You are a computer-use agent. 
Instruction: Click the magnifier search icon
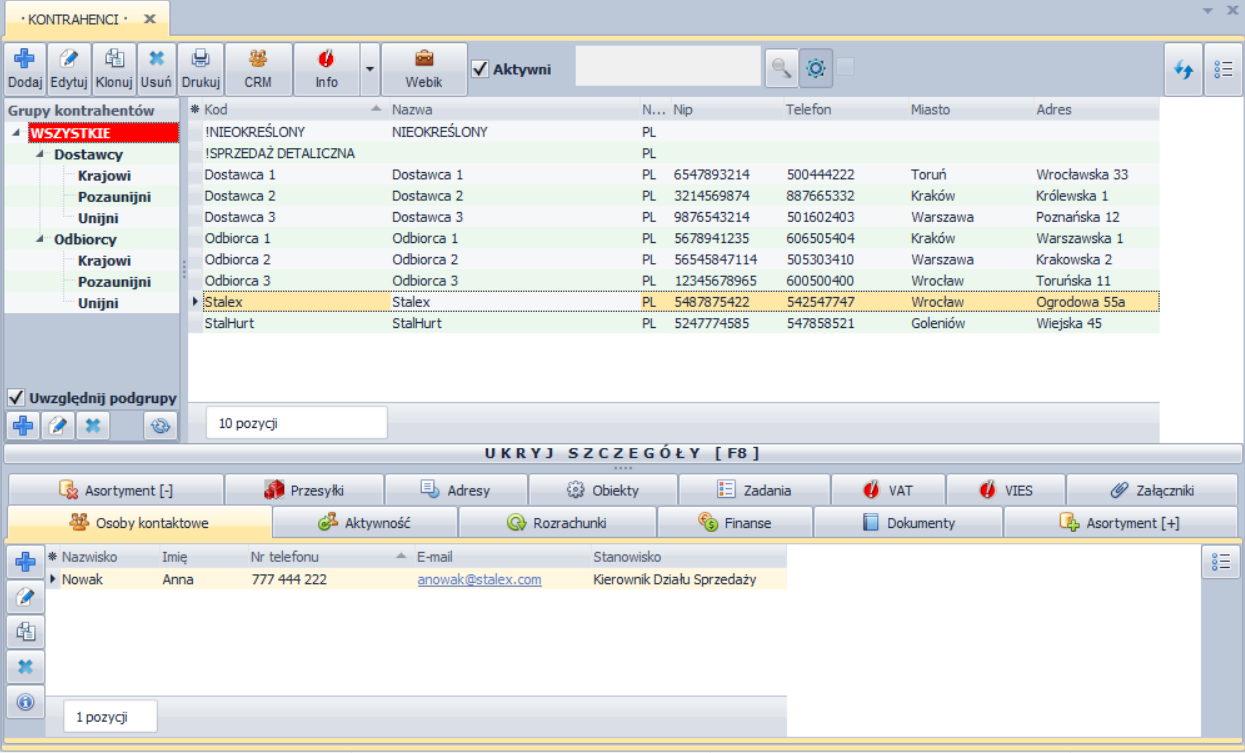[x=780, y=68]
